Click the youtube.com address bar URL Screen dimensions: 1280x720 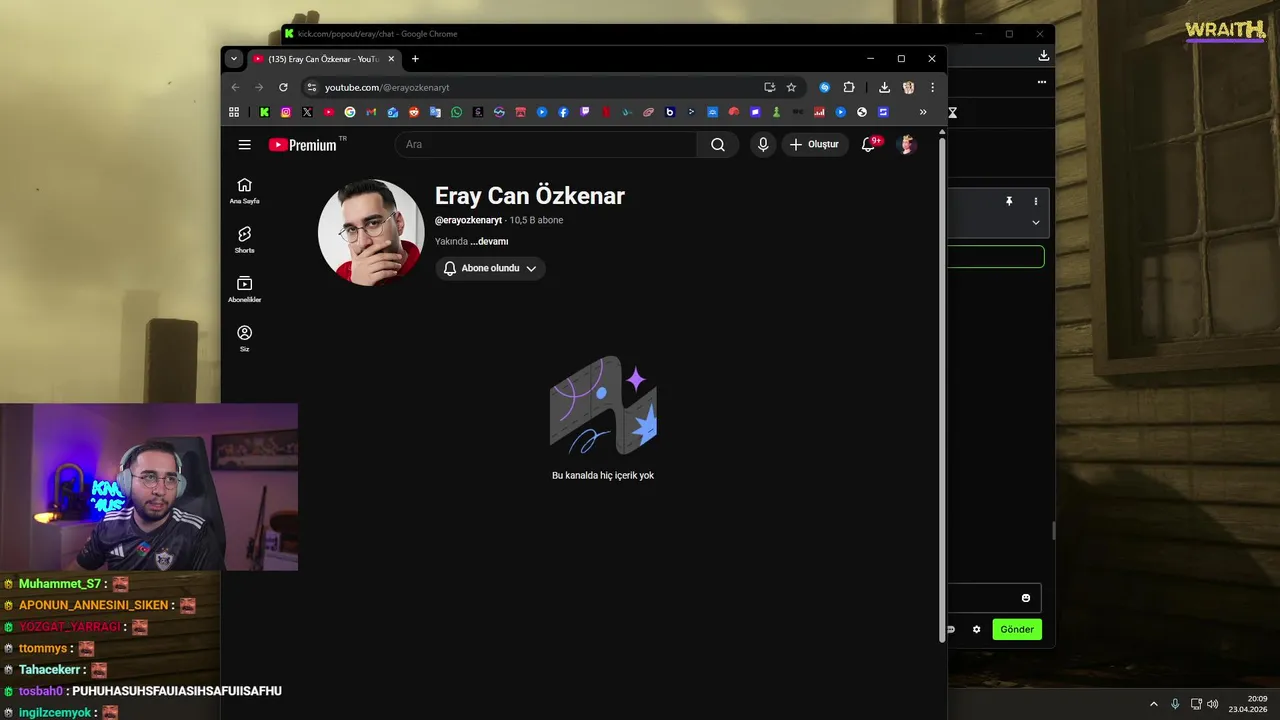pyautogui.click(x=387, y=87)
